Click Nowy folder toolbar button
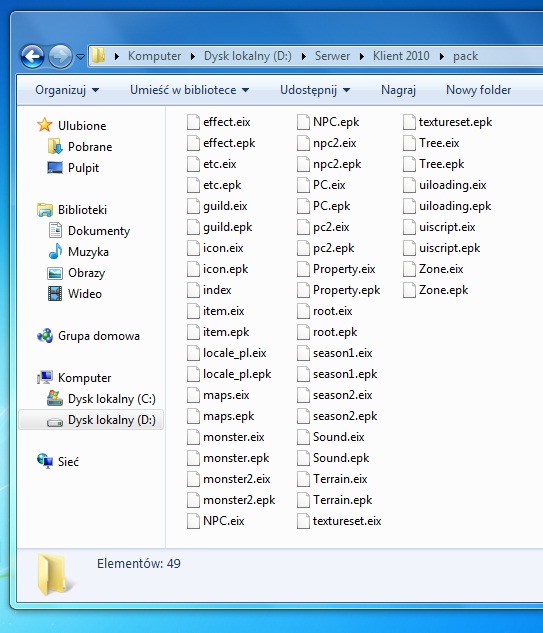Screen dimensions: 543x633 [x=478, y=90]
